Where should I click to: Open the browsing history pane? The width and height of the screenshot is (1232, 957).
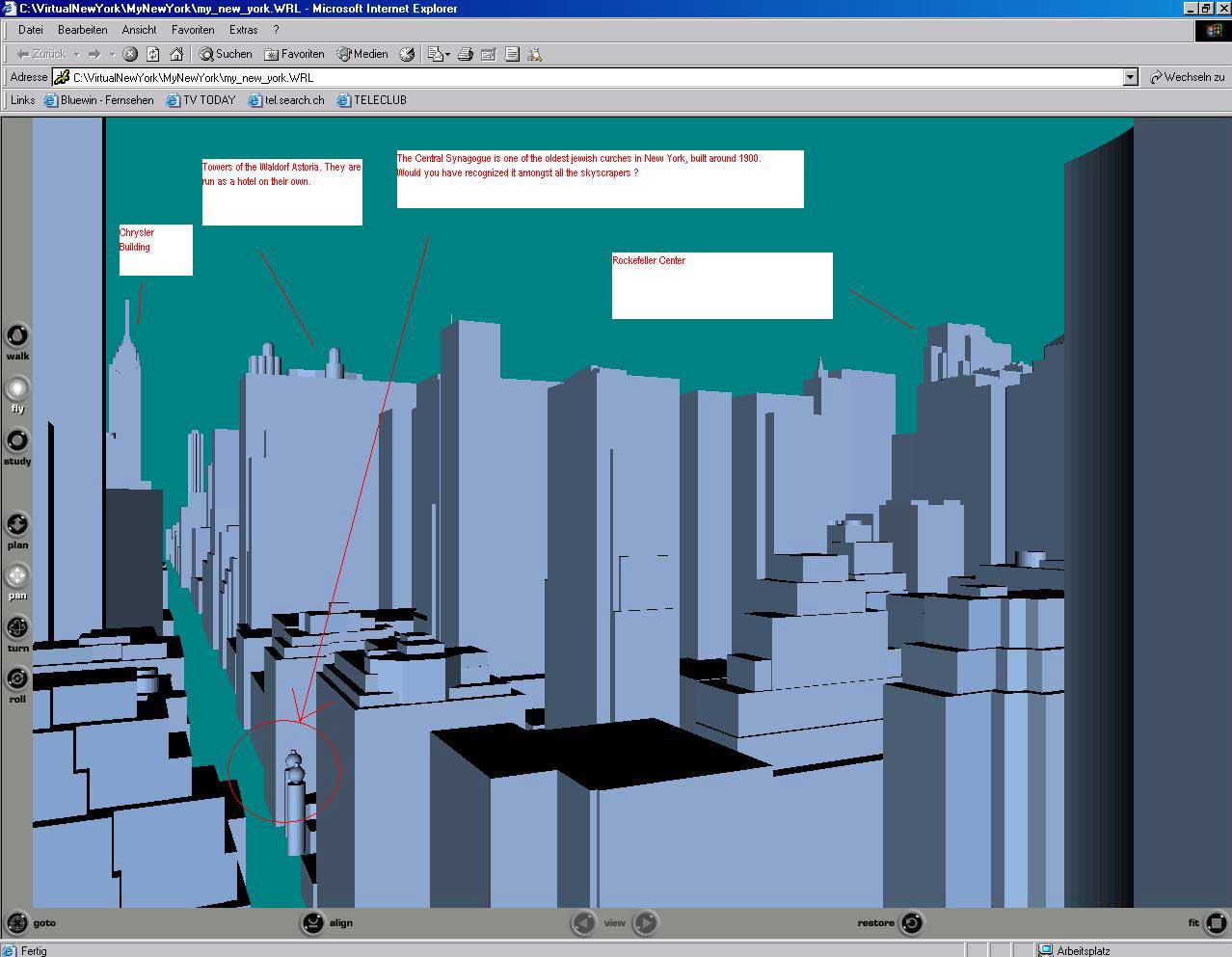(407, 54)
